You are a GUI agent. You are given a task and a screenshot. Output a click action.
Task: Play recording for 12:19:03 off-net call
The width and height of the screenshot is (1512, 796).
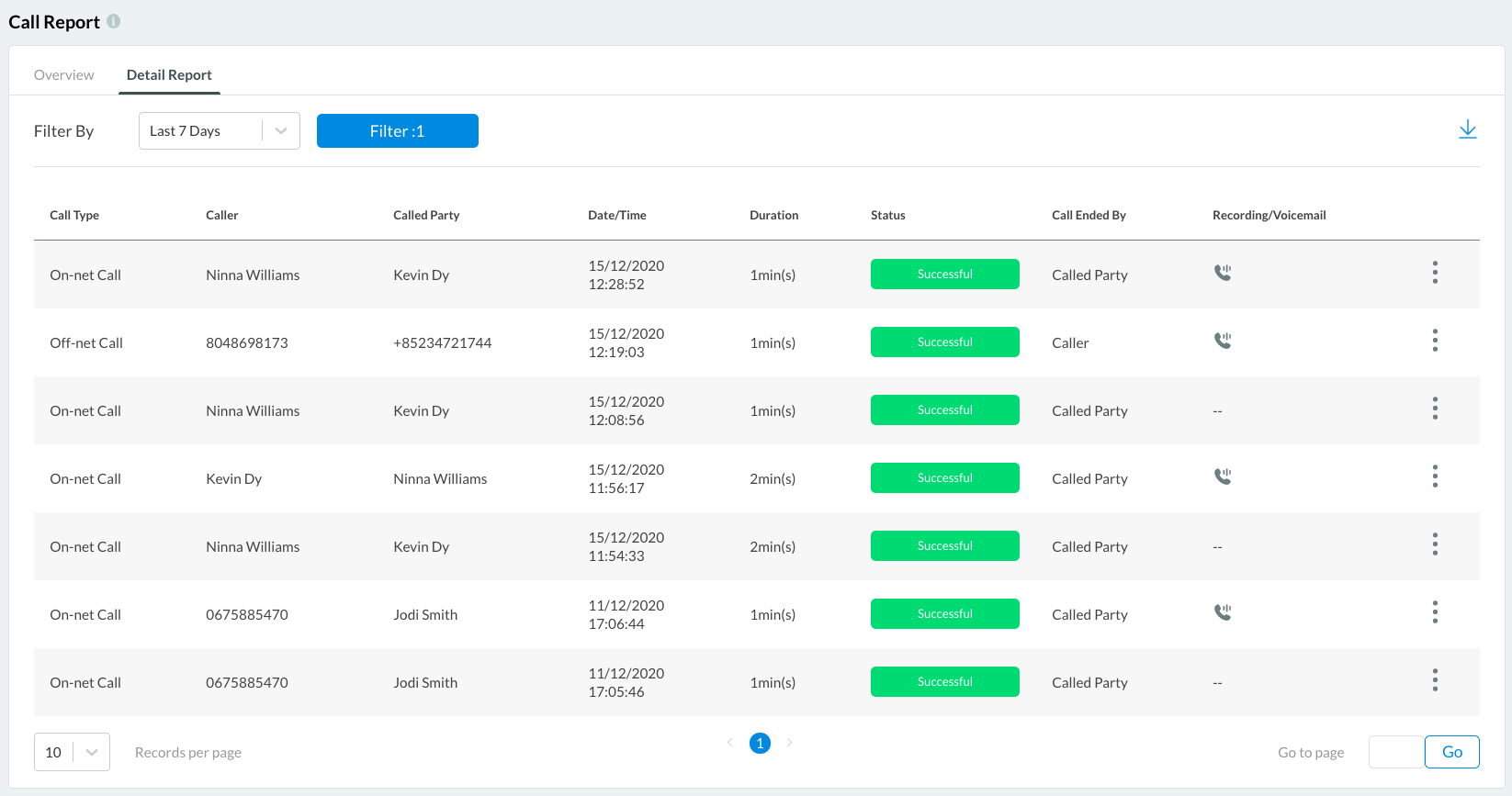1223,341
